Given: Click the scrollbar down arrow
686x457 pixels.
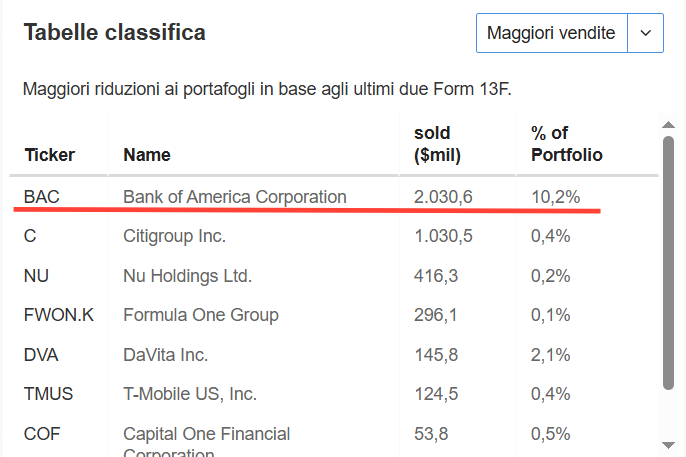Looking at the screenshot, I should pos(668,445).
